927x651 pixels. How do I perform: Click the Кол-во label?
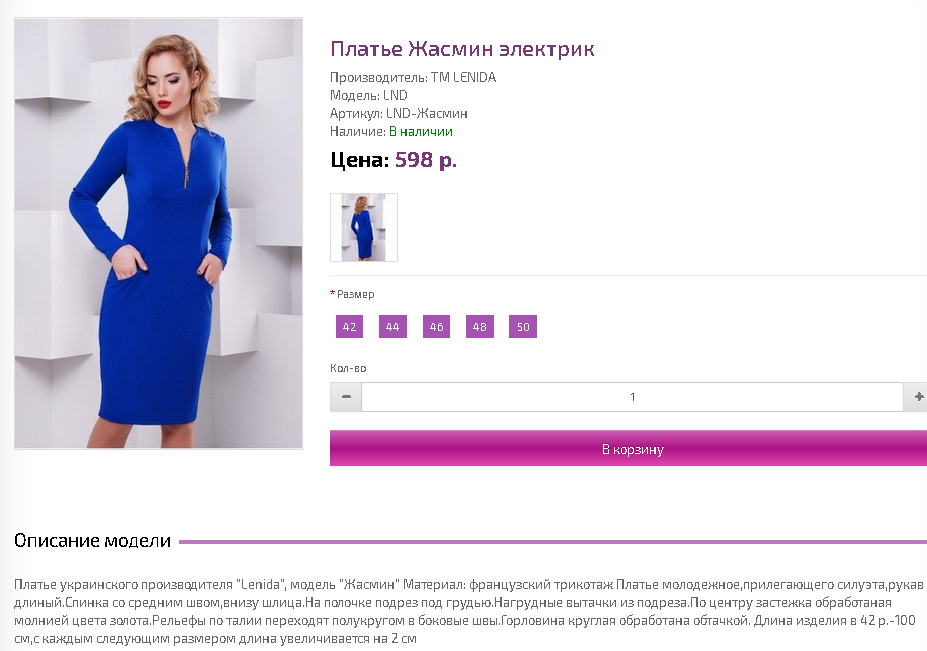point(348,368)
